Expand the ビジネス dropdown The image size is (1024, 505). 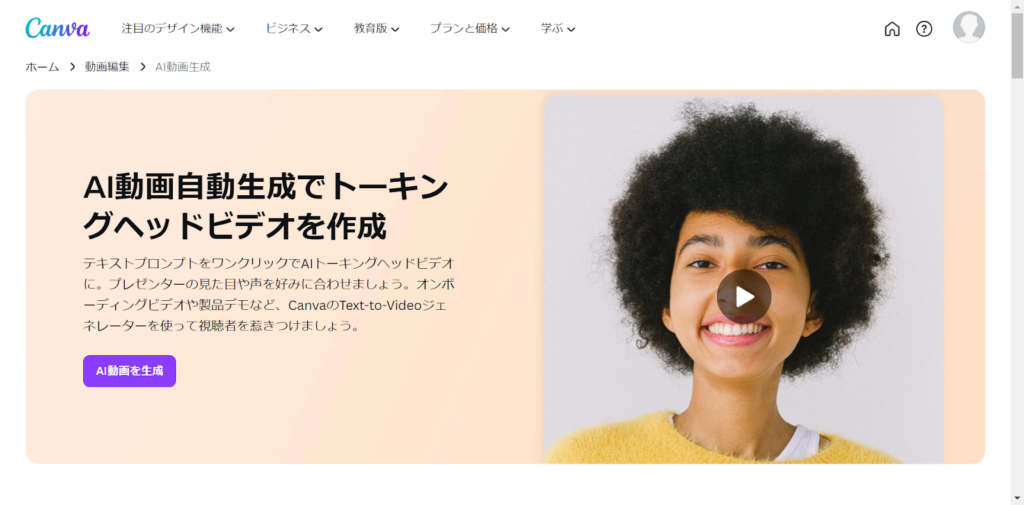pyautogui.click(x=294, y=28)
